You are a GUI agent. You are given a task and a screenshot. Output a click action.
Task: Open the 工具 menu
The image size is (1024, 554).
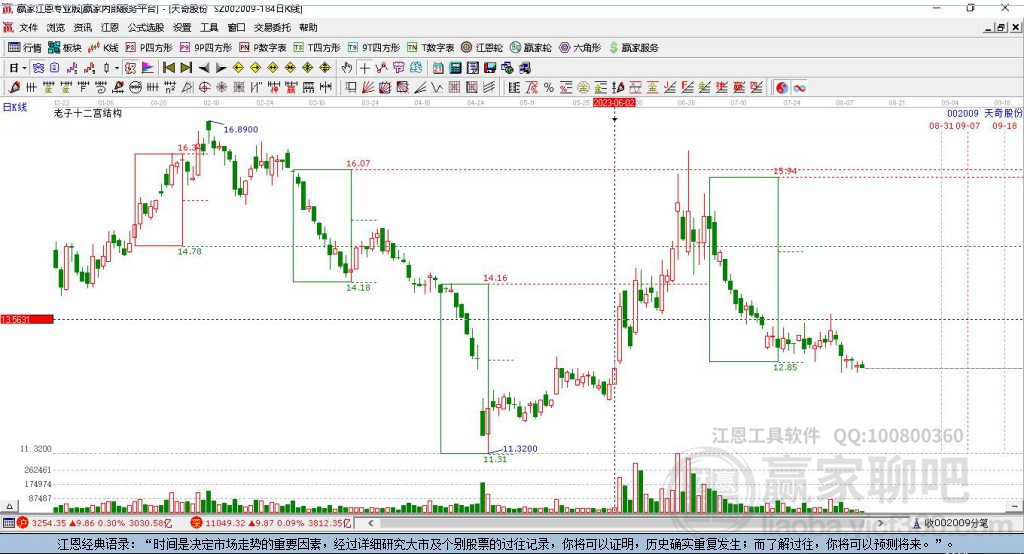209,27
